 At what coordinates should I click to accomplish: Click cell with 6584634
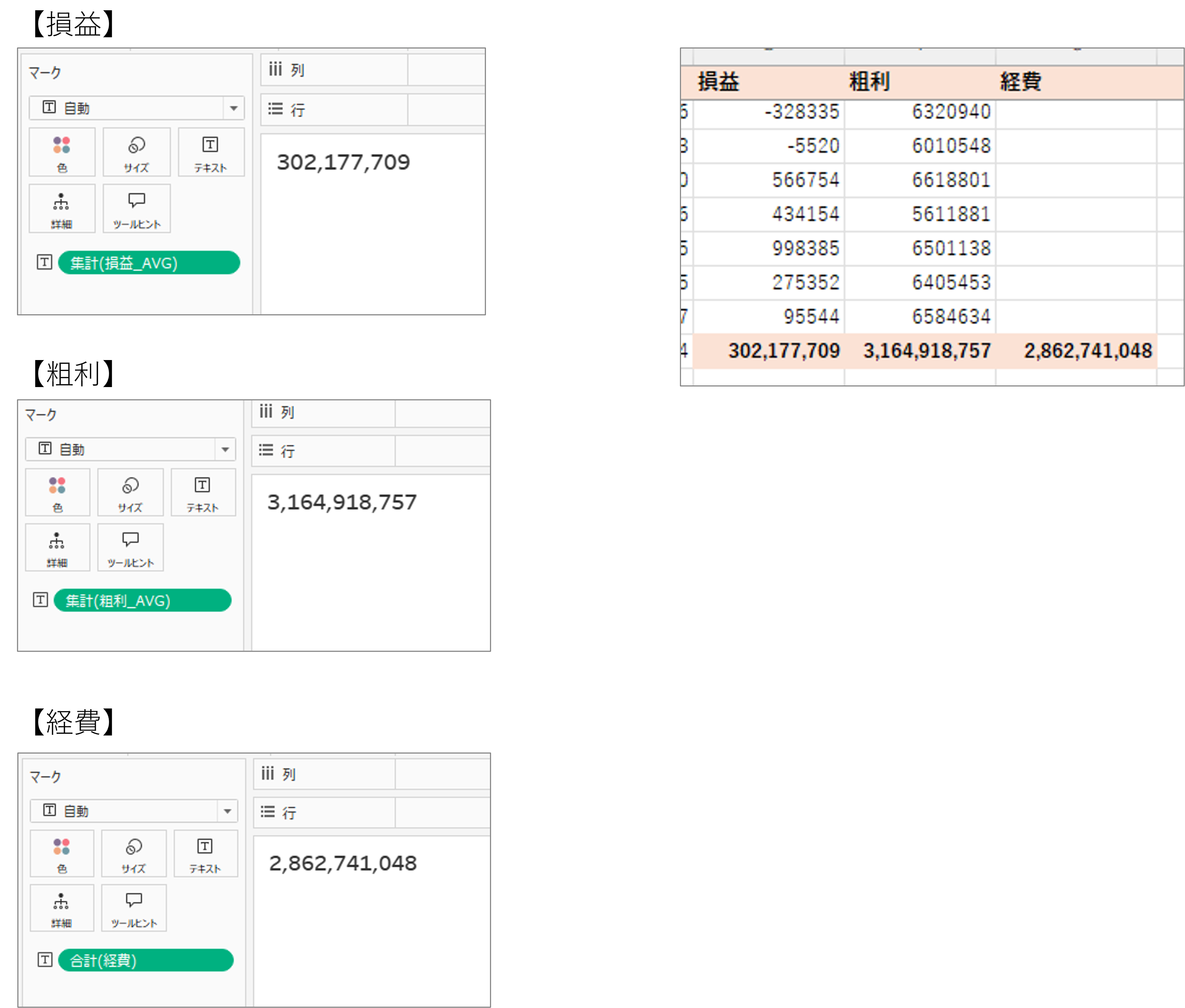pos(920,317)
